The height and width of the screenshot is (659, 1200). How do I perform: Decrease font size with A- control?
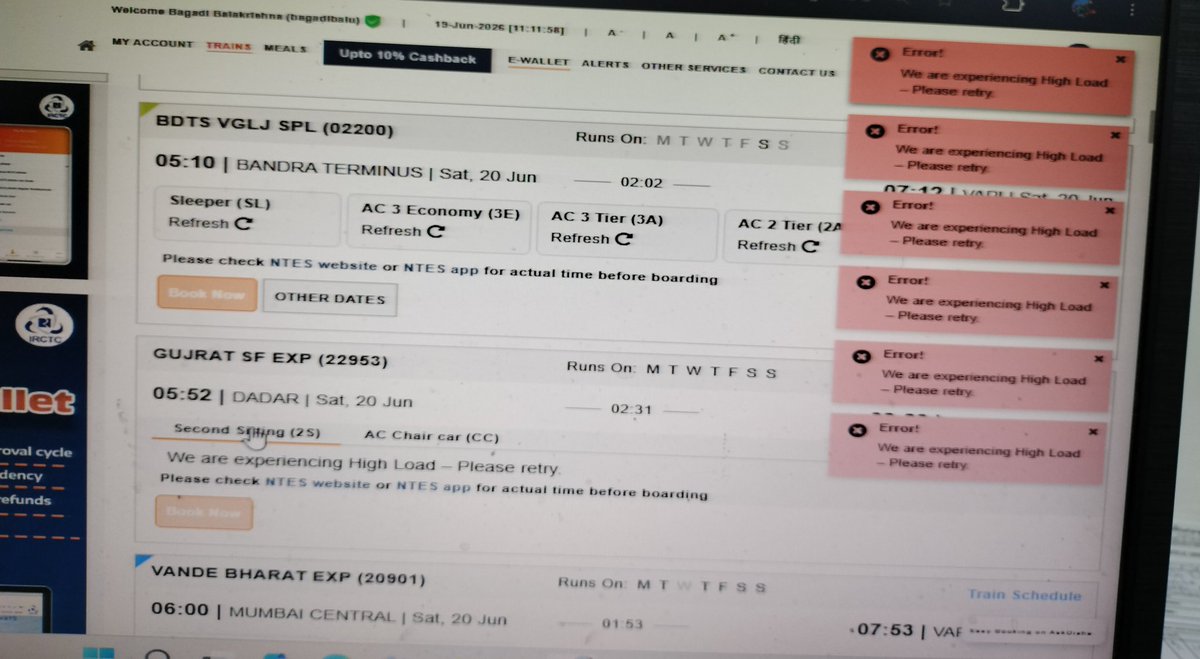tap(614, 33)
